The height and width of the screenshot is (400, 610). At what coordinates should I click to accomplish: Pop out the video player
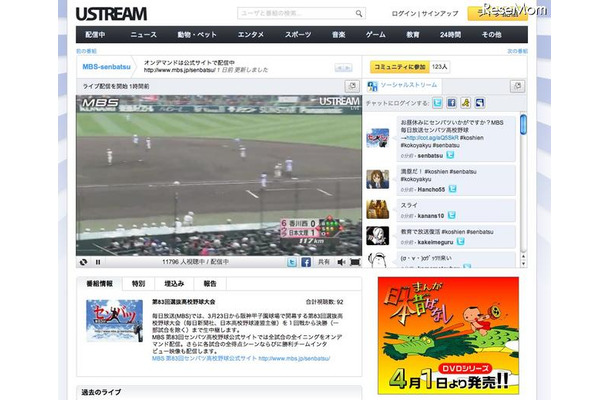click(x=352, y=86)
